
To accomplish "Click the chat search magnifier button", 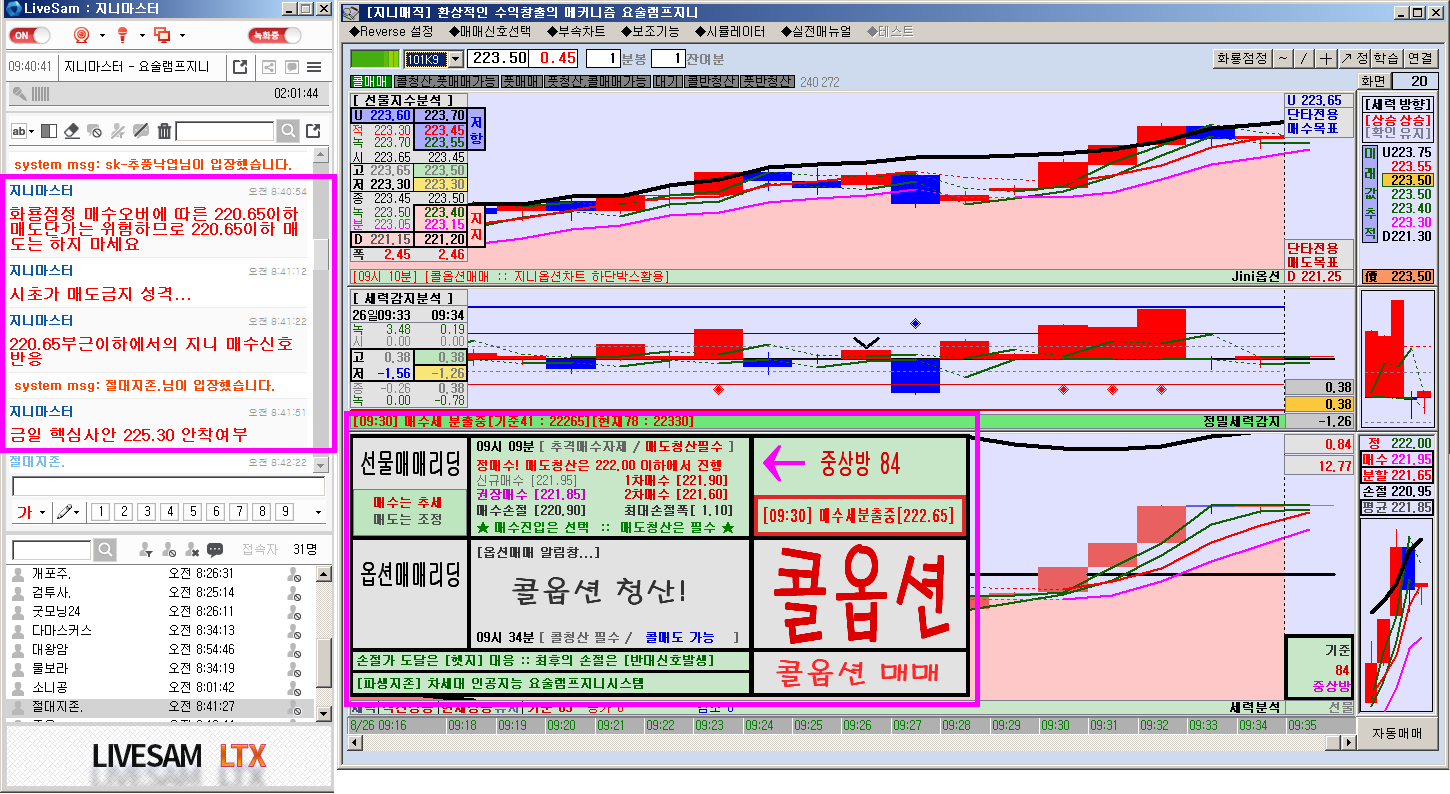I will 287,131.
